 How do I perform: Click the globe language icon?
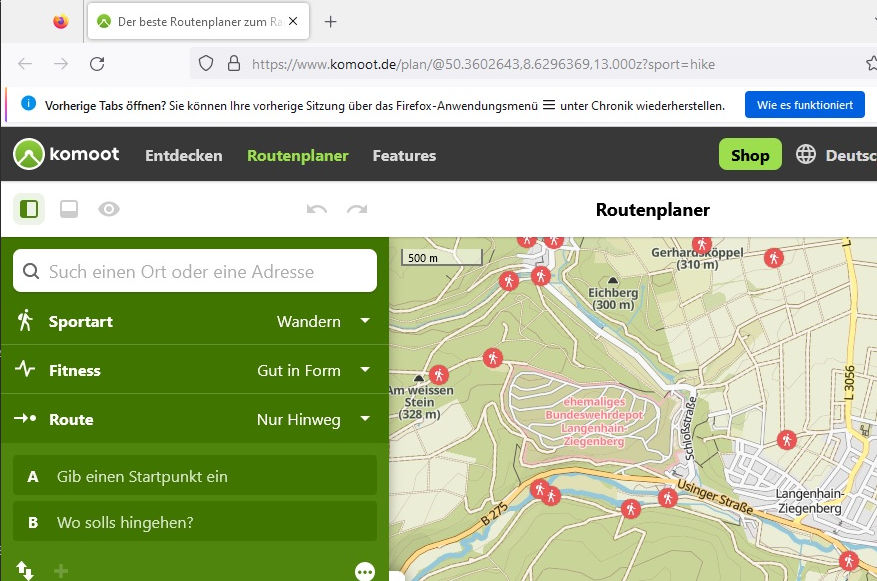(806, 155)
